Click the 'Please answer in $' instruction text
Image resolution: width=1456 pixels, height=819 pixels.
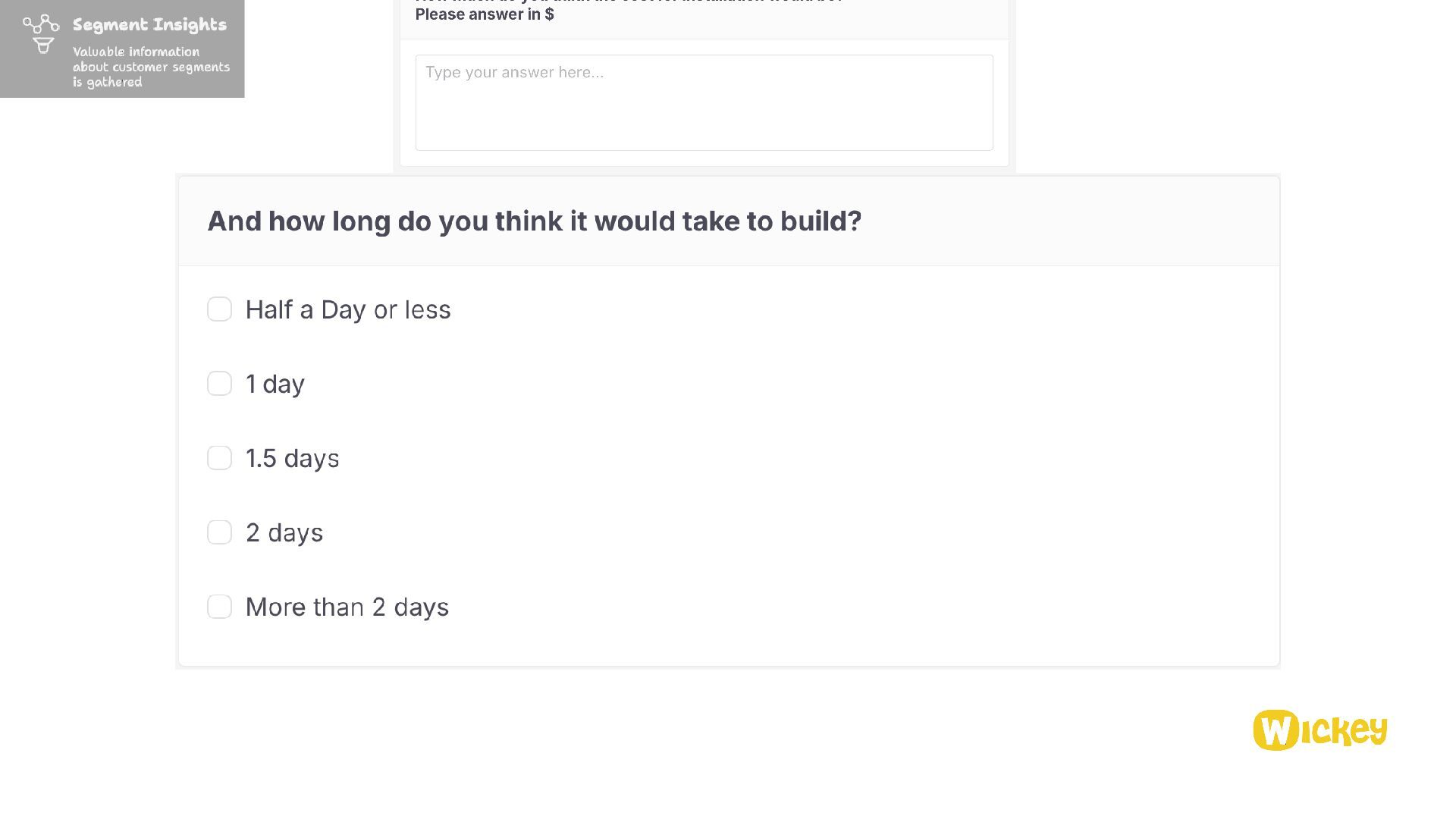point(485,14)
